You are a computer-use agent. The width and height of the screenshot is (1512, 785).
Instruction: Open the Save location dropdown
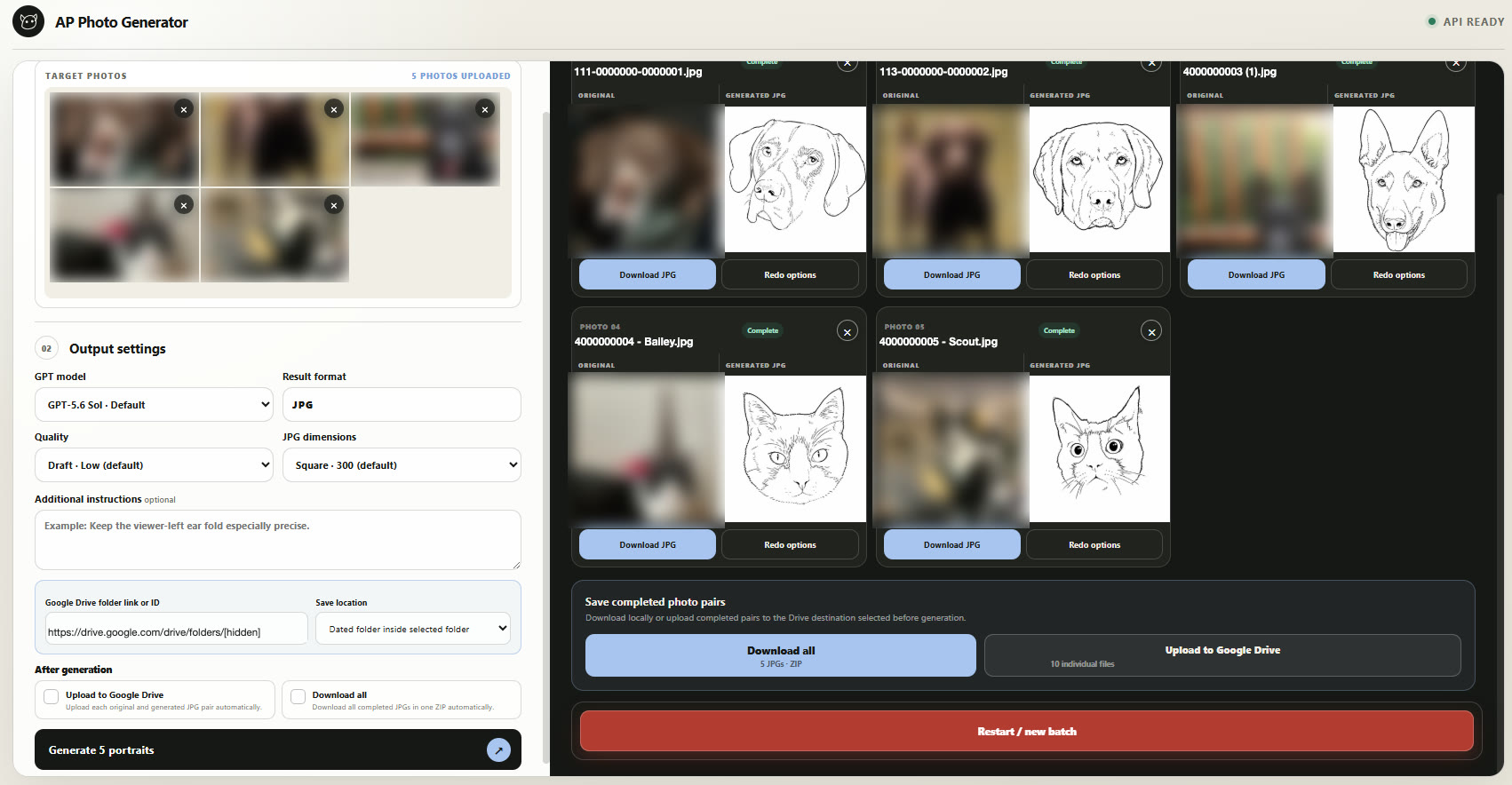pyautogui.click(x=413, y=629)
